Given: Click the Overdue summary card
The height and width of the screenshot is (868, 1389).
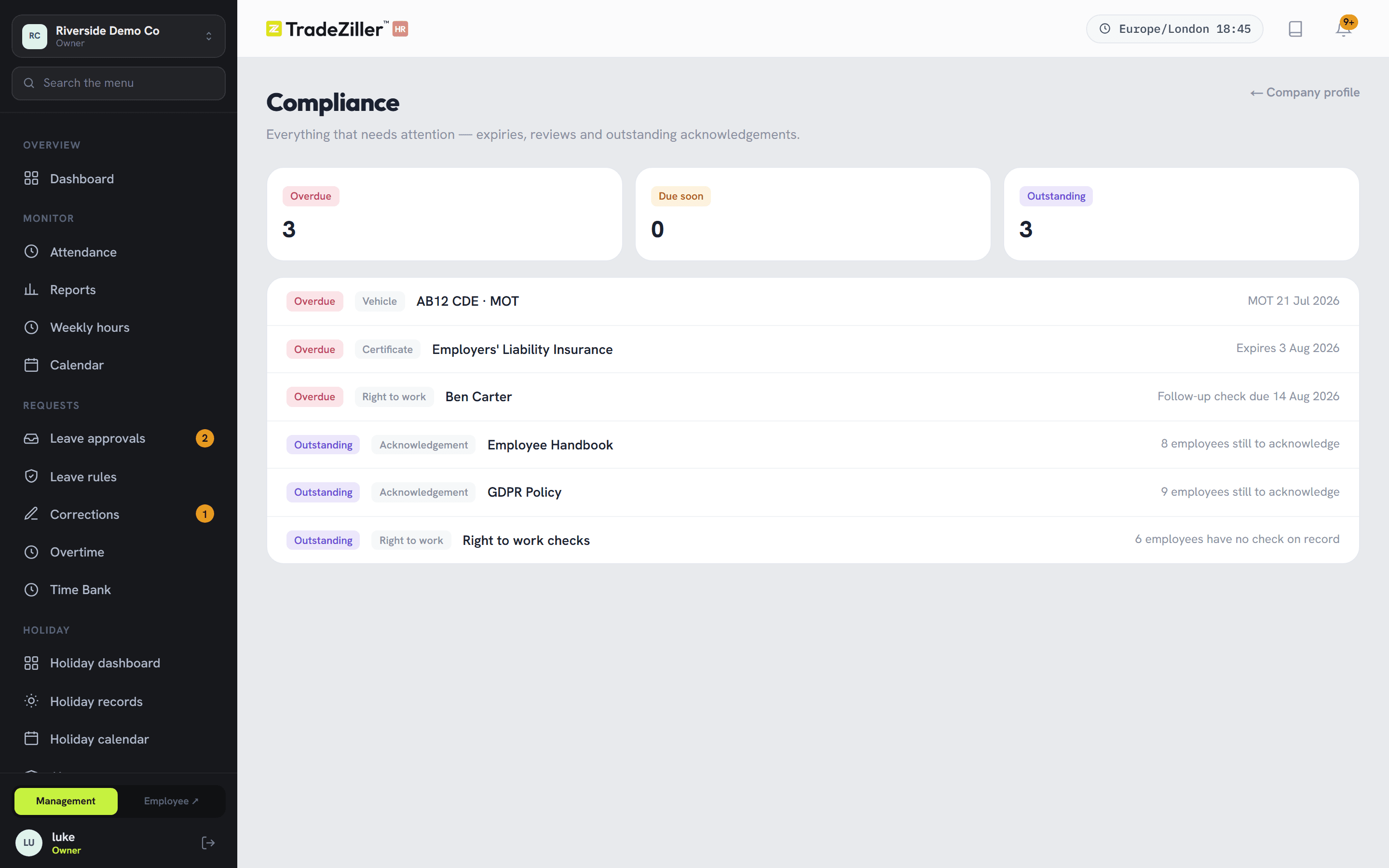Looking at the screenshot, I should [444, 214].
